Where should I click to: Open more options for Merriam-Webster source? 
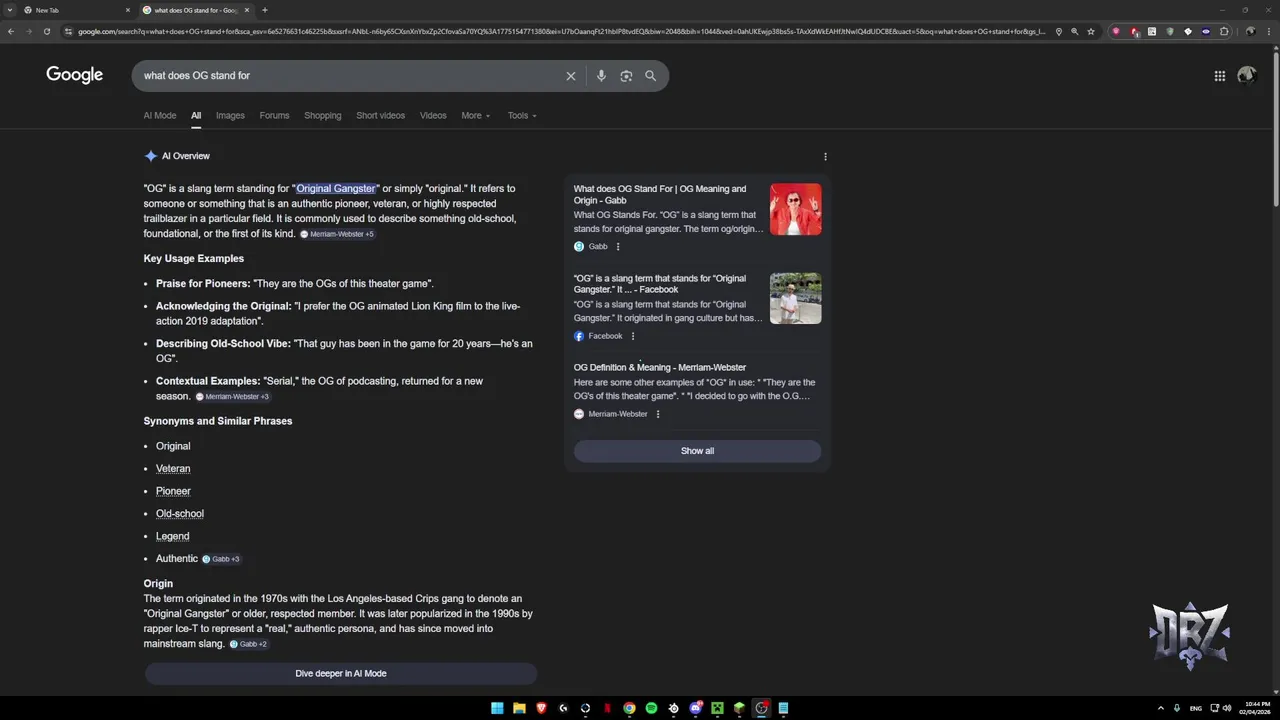(x=658, y=414)
